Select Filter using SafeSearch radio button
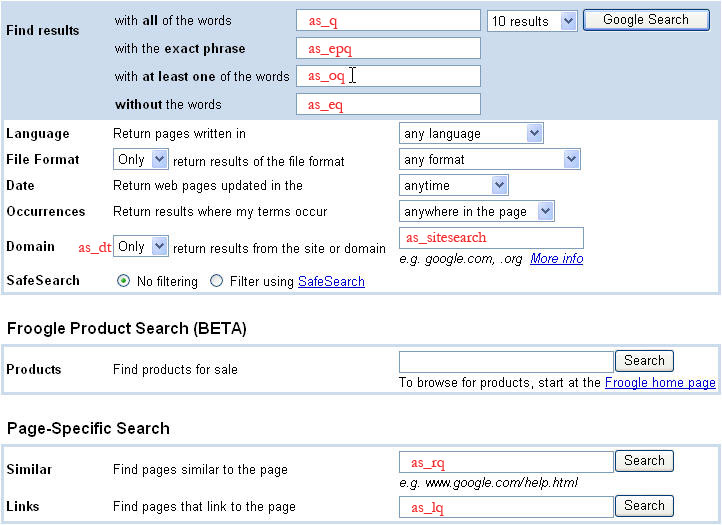This screenshot has height=525, width=722. tap(217, 282)
